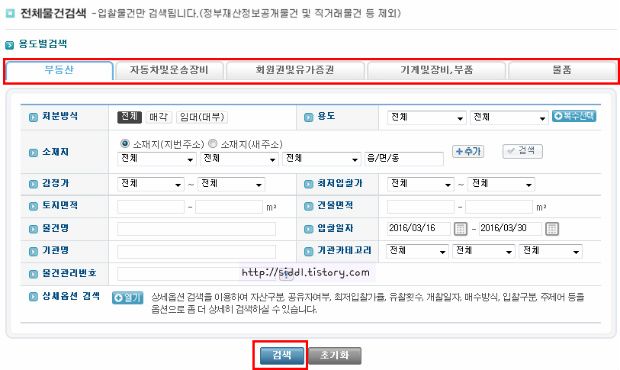The height and width of the screenshot is (370, 620).
Task: Open second 소재지 region dropdown
Action: [x=239, y=159]
